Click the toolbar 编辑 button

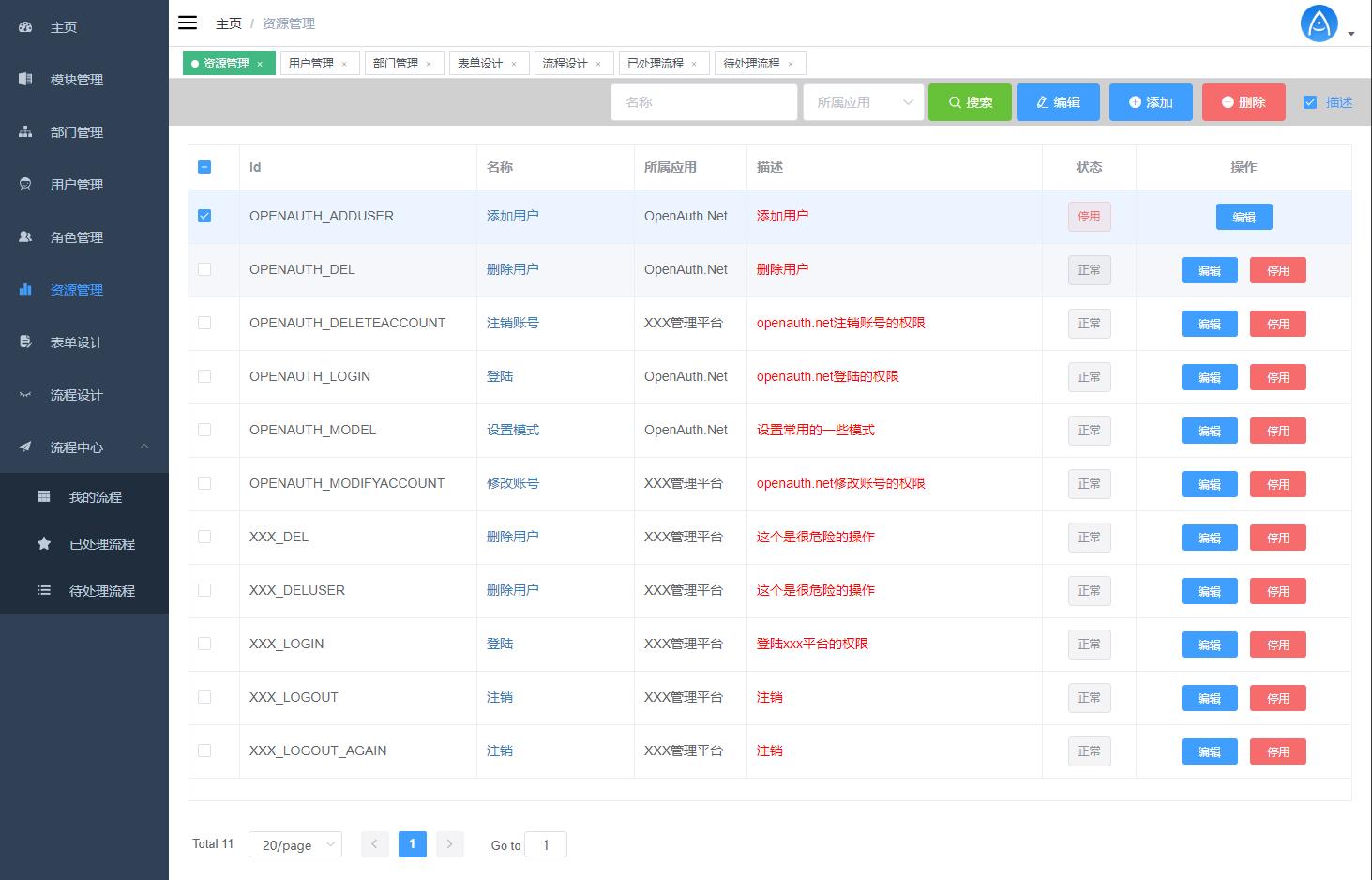pos(1058,102)
